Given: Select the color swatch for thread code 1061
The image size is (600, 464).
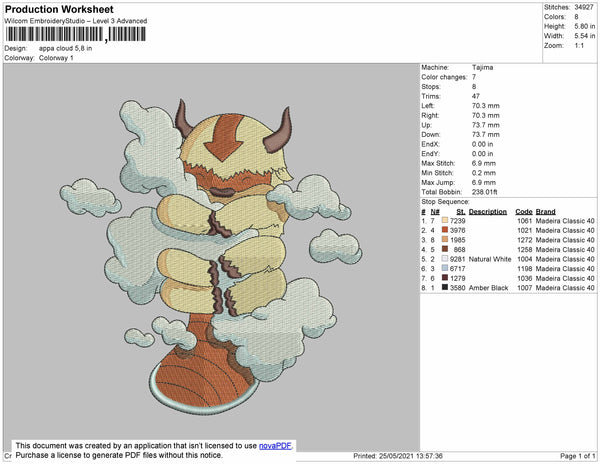Looking at the screenshot, I should coord(445,220).
